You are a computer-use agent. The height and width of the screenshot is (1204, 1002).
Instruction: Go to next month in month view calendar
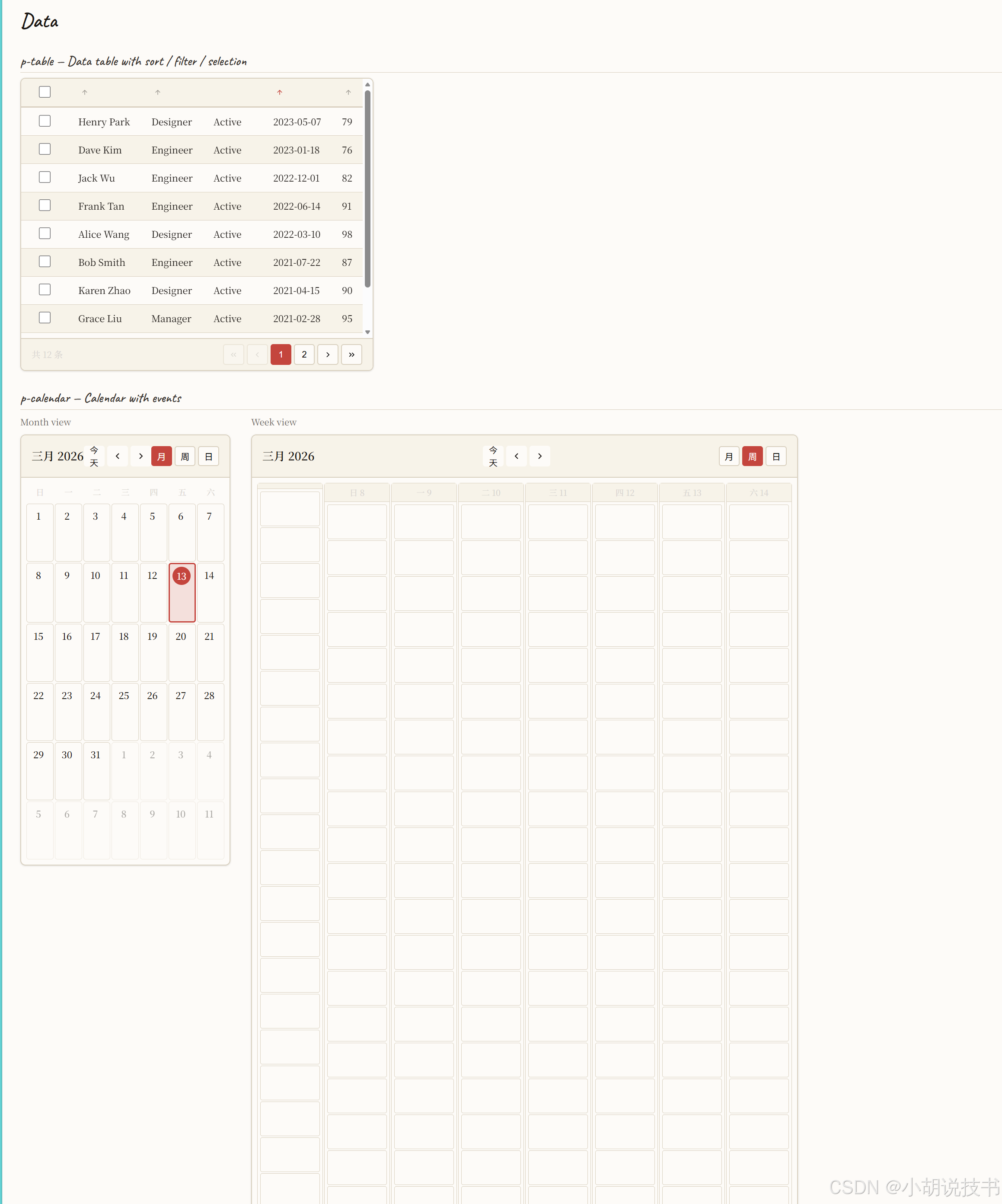click(x=140, y=457)
